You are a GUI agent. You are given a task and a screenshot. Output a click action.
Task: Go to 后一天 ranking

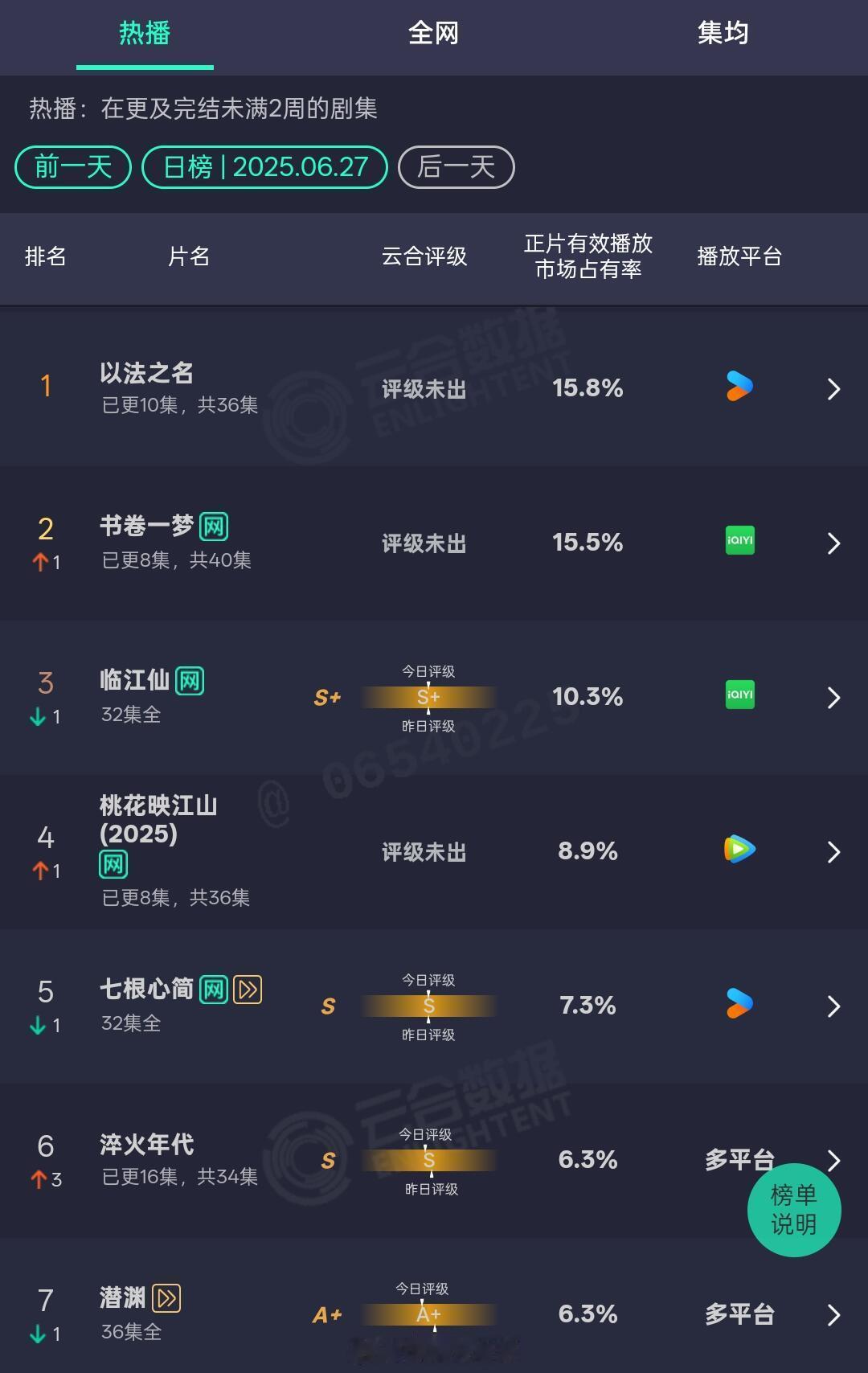[x=456, y=167]
